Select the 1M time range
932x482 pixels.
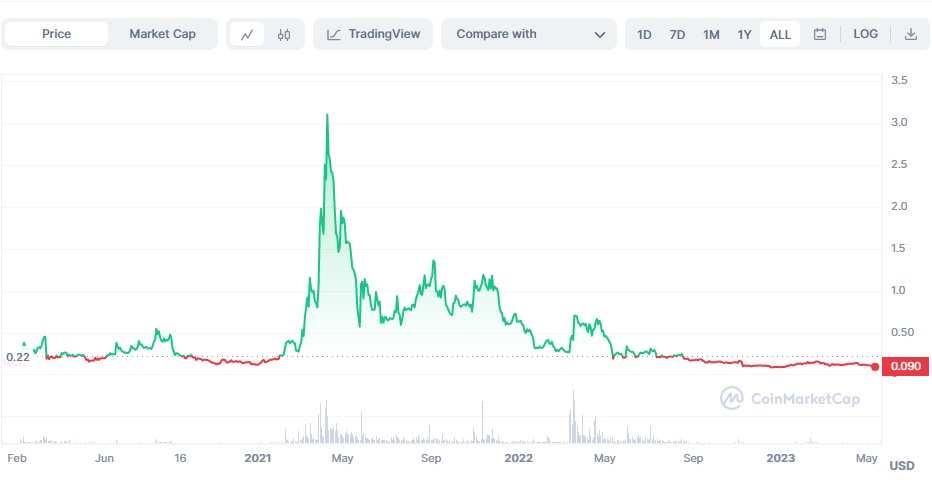(x=711, y=34)
